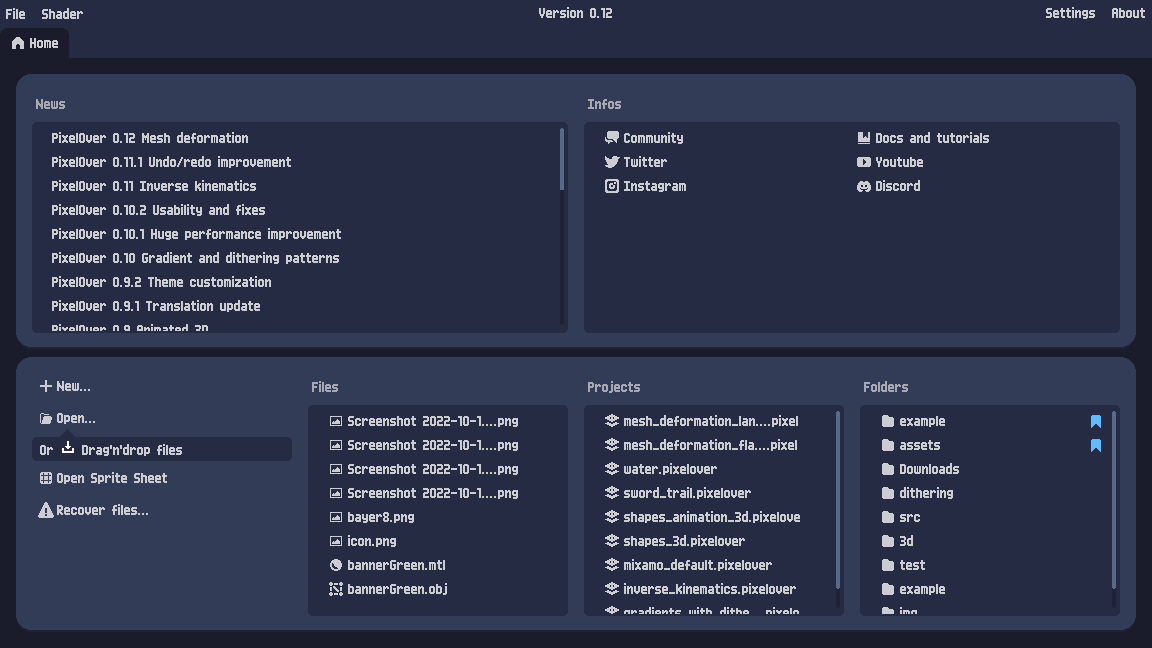
Task: Click the Twitter bird icon
Action: pos(611,162)
